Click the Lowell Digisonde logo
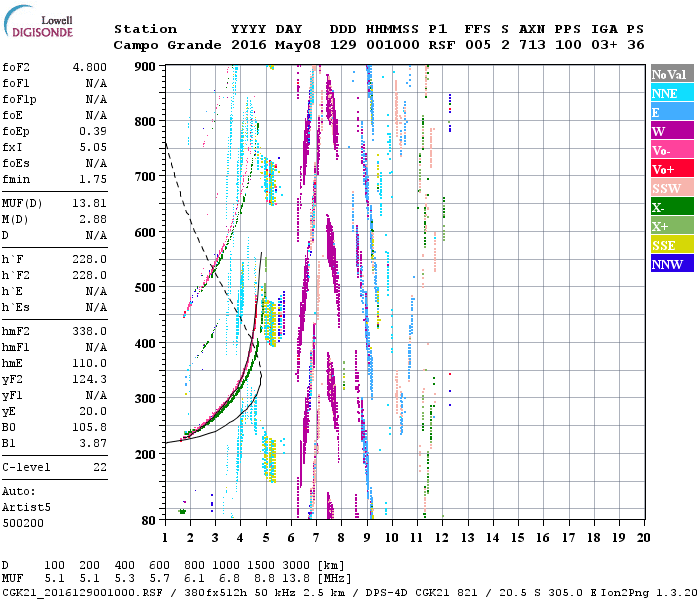The image size is (700, 600). tap(38, 22)
